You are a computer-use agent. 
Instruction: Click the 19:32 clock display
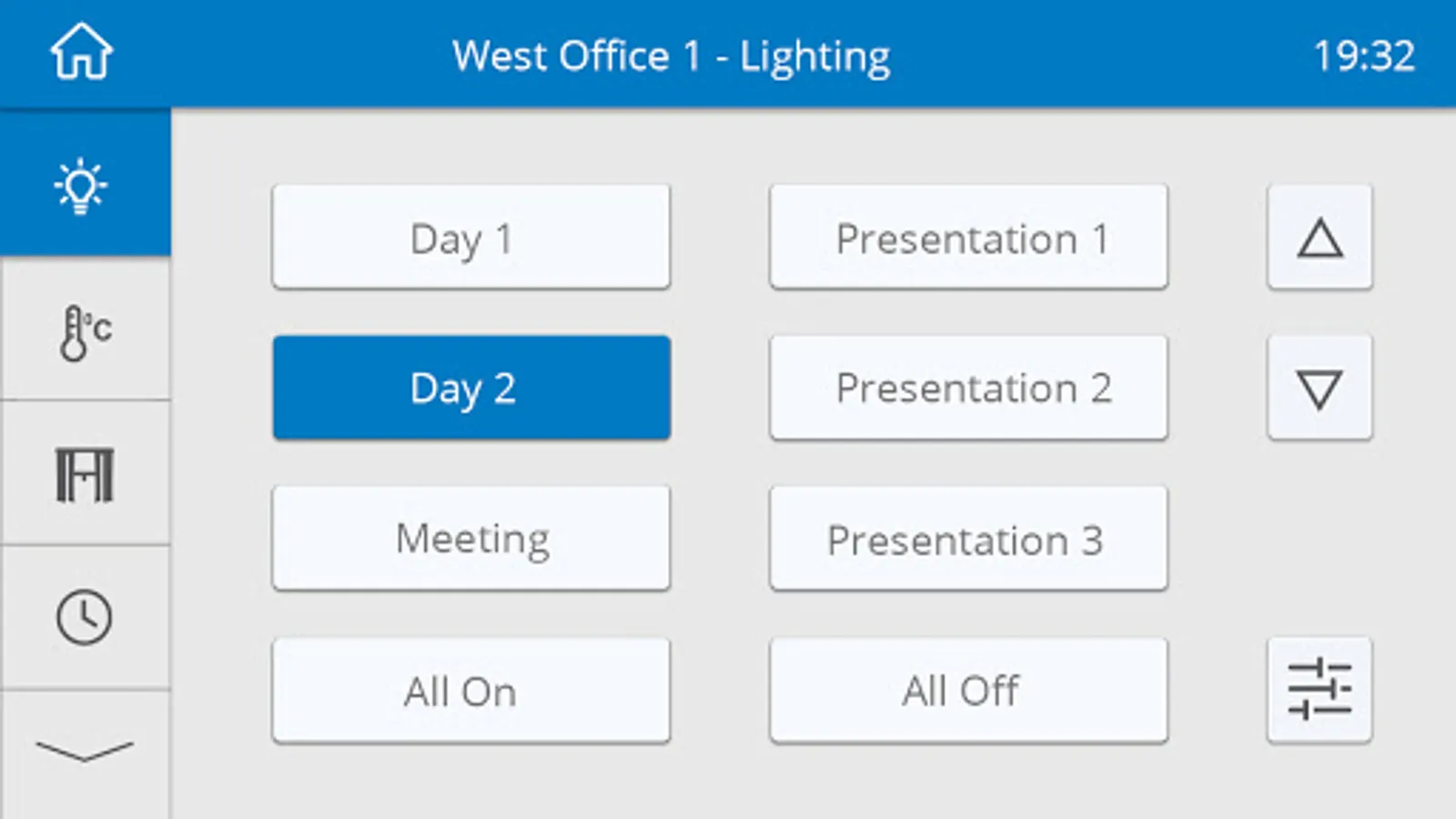tap(1363, 56)
